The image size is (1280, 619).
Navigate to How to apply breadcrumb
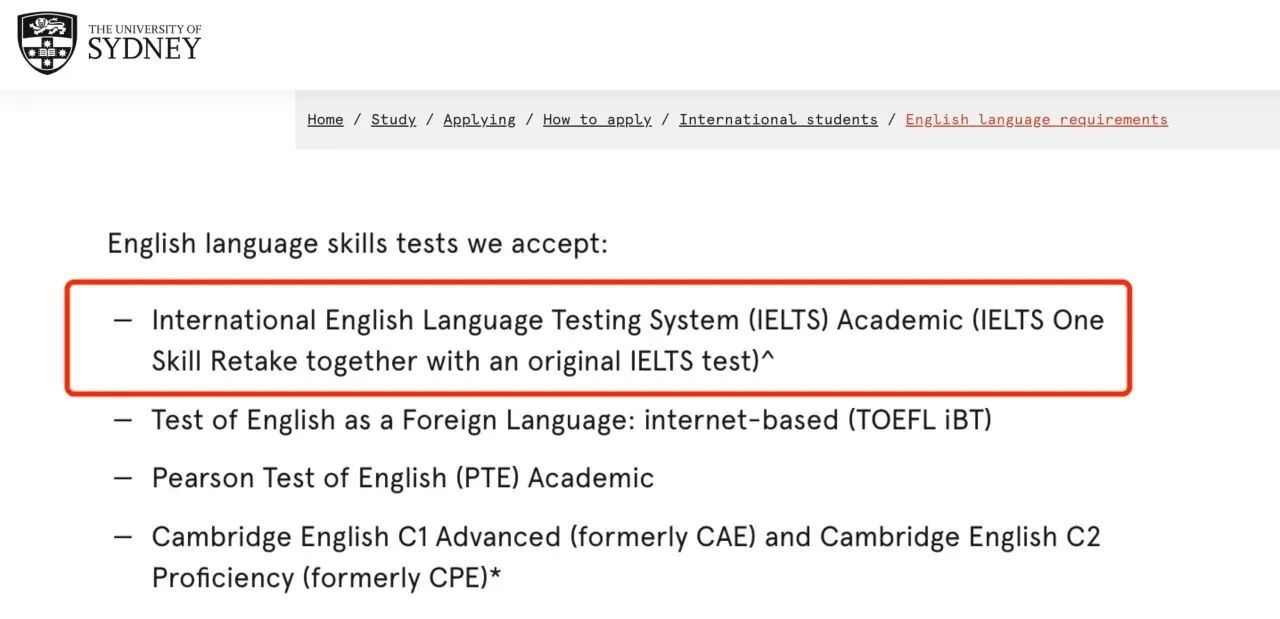point(597,119)
